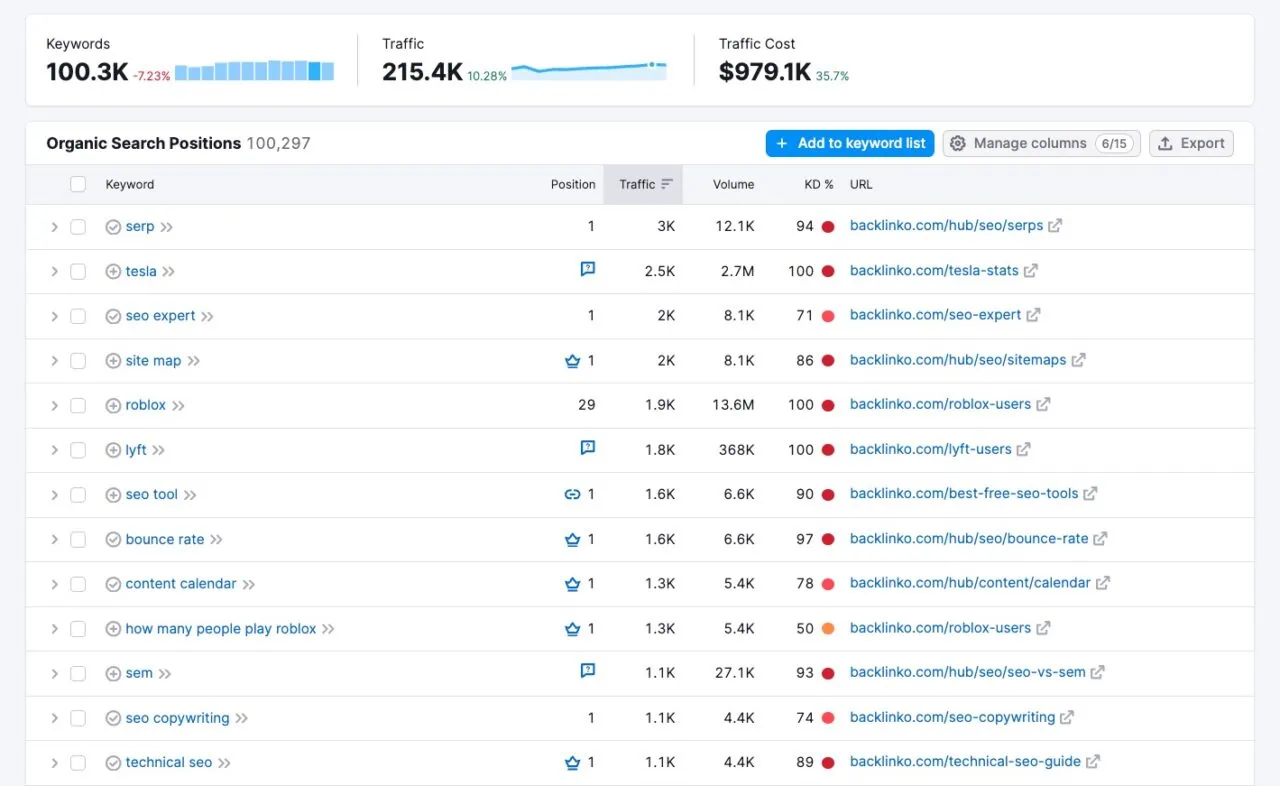Click the gear icon on Manage columns
The height and width of the screenshot is (786, 1280).
(958, 143)
